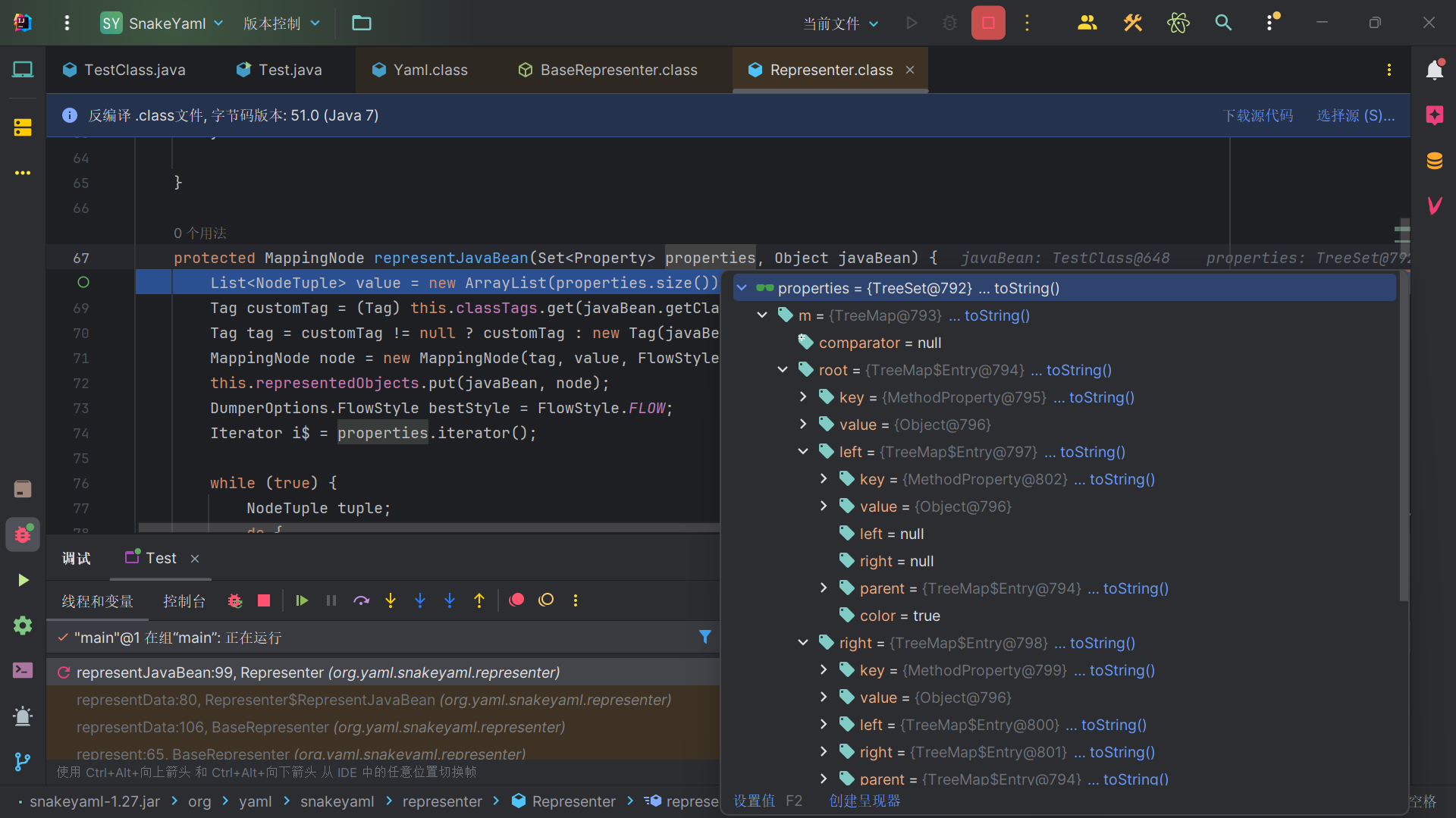Click Step Into yellow arrow

391,600
